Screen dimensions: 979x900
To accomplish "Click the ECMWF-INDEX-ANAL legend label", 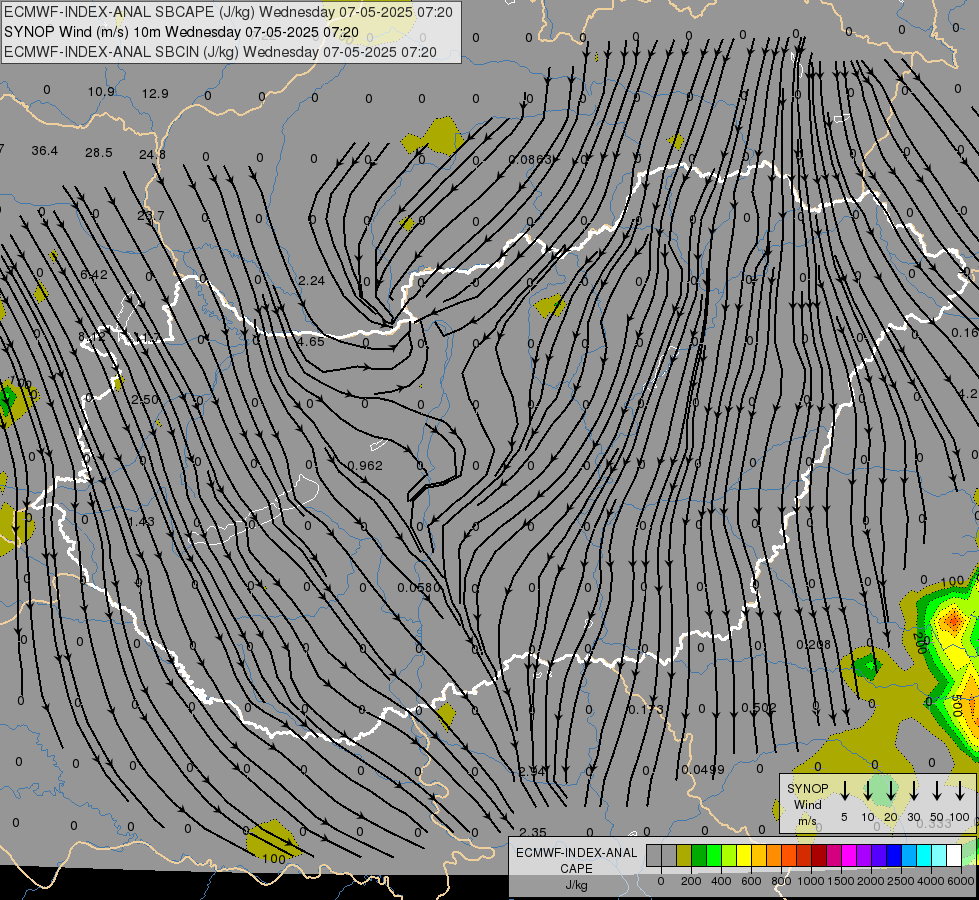I will tap(576, 853).
